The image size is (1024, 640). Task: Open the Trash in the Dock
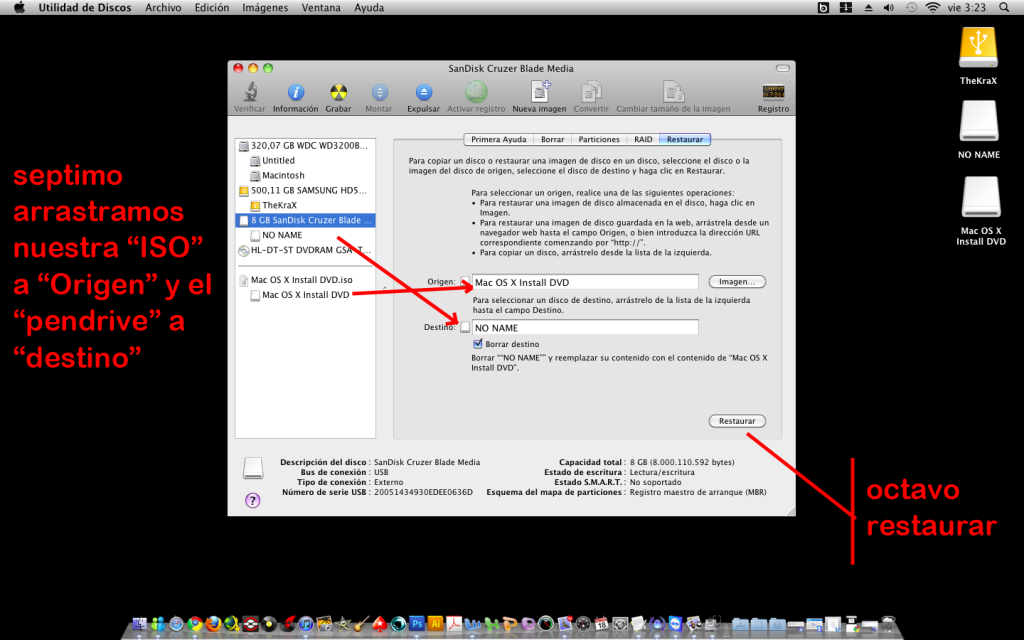(888, 624)
